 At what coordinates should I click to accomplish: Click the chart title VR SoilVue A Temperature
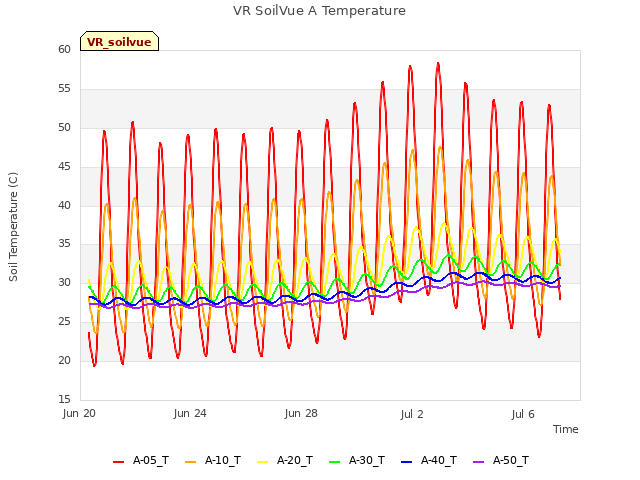(x=319, y=11)
